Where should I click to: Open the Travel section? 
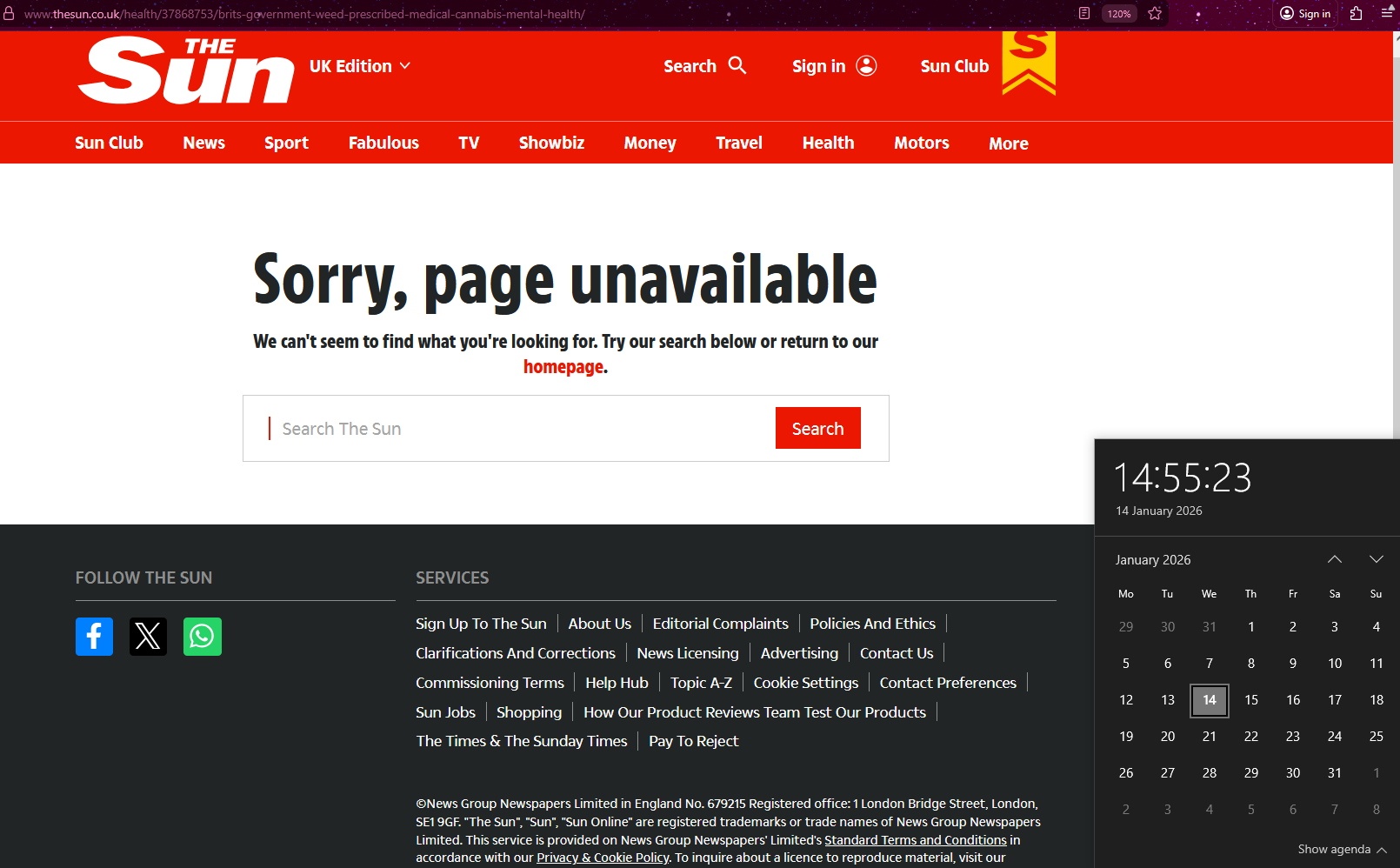click(x=739, y=143)
